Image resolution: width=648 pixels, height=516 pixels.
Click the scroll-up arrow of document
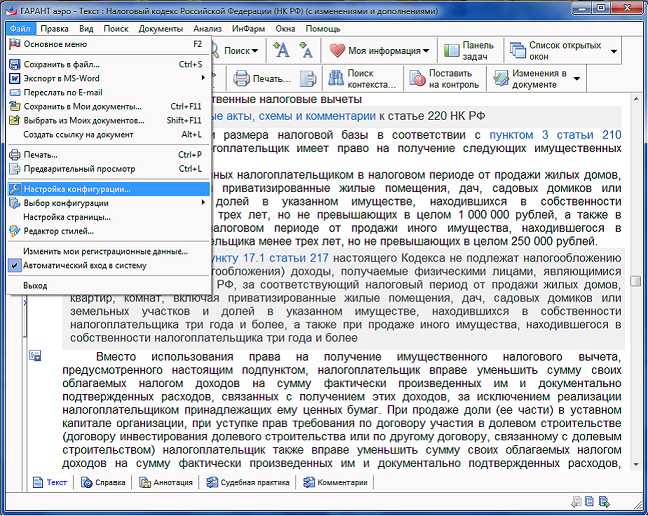[636, 100]
